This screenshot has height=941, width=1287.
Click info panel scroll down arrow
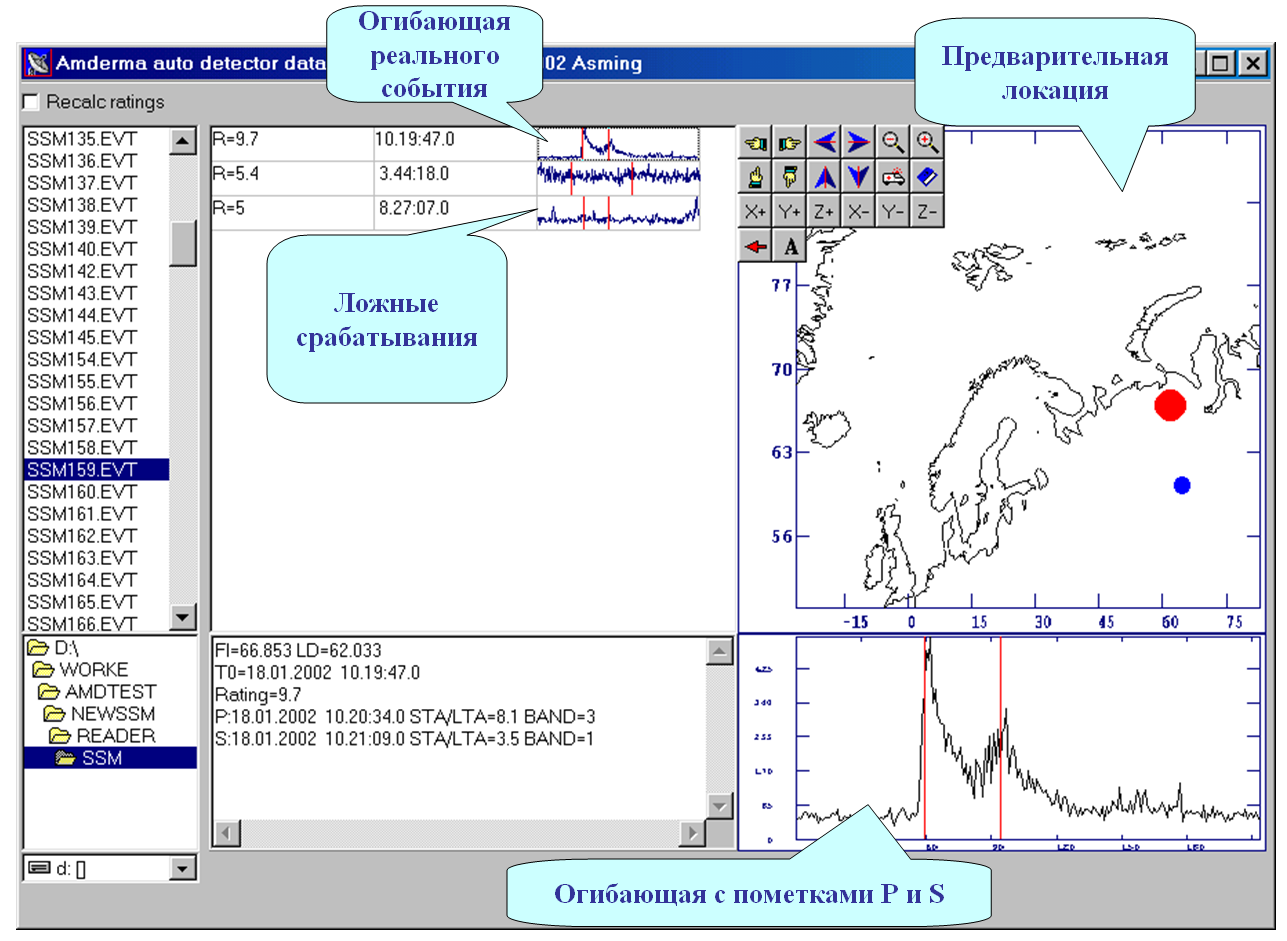(x=719, y=805)
